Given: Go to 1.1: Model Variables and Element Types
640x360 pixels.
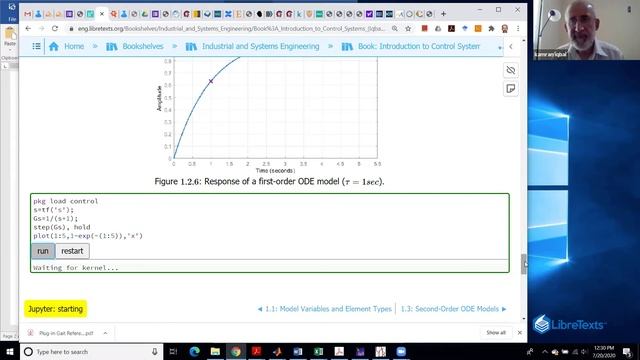Looking at the screenshot, I should point(324,309).
